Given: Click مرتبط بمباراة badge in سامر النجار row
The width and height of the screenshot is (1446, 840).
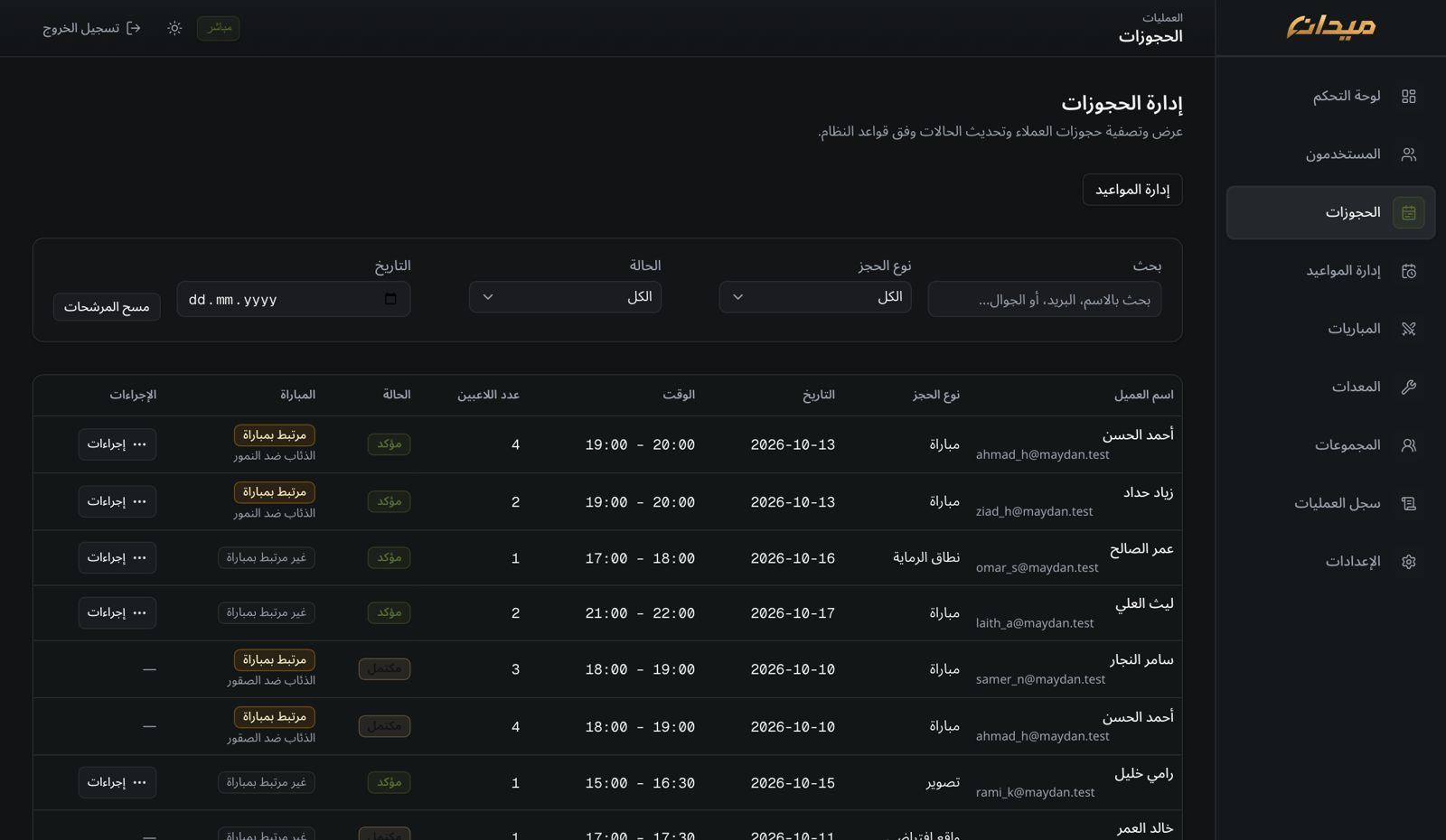Looking at the screenshot, I should pos(275,660).
